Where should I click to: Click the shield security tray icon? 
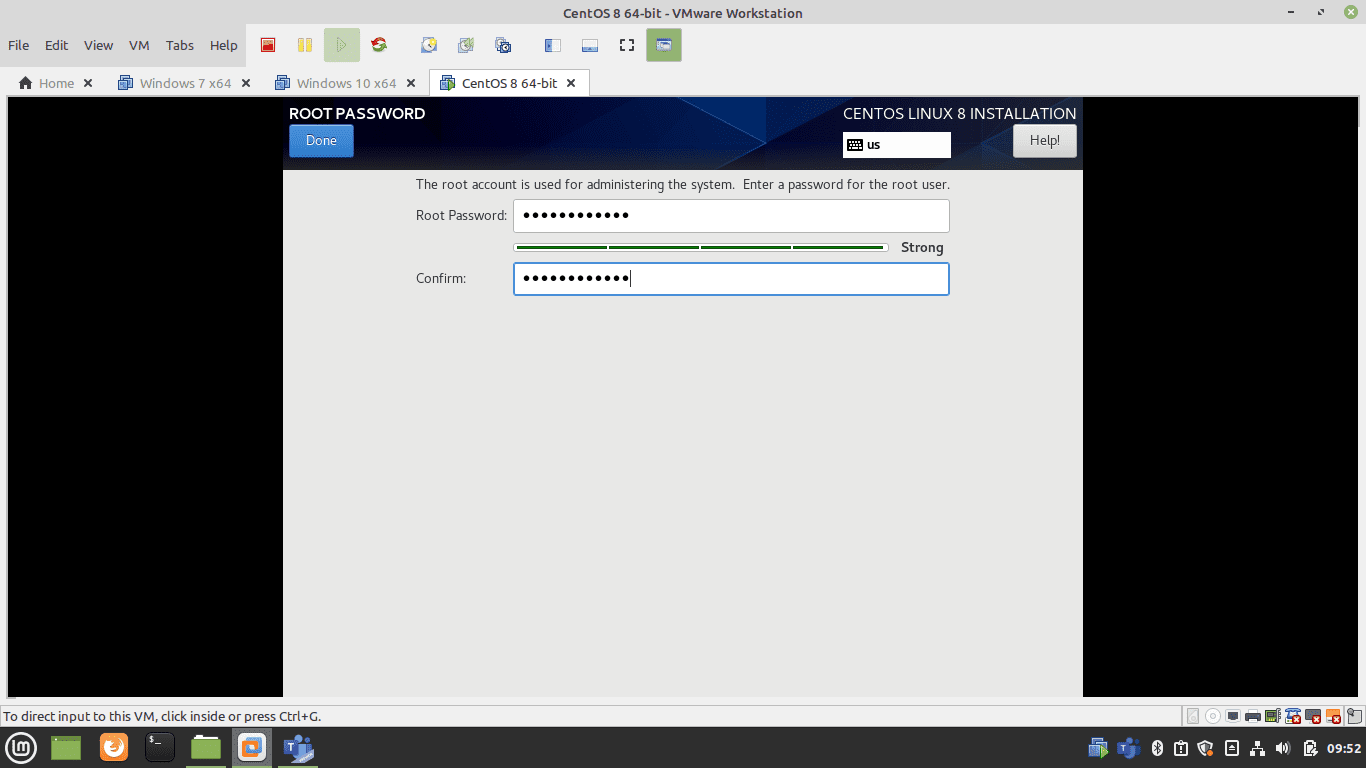(1205, 748)
